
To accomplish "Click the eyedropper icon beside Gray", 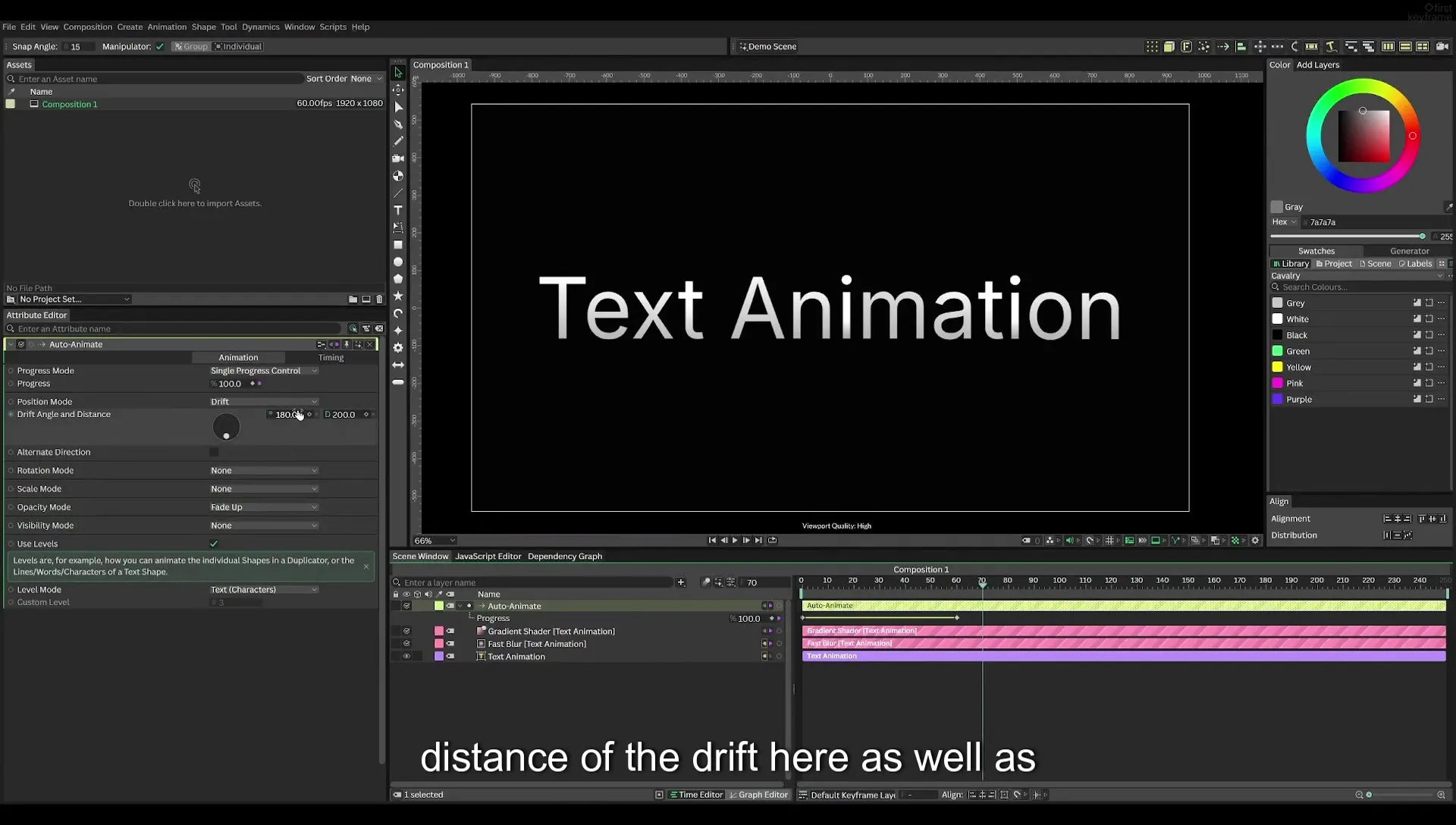I will coord(1448,207).
